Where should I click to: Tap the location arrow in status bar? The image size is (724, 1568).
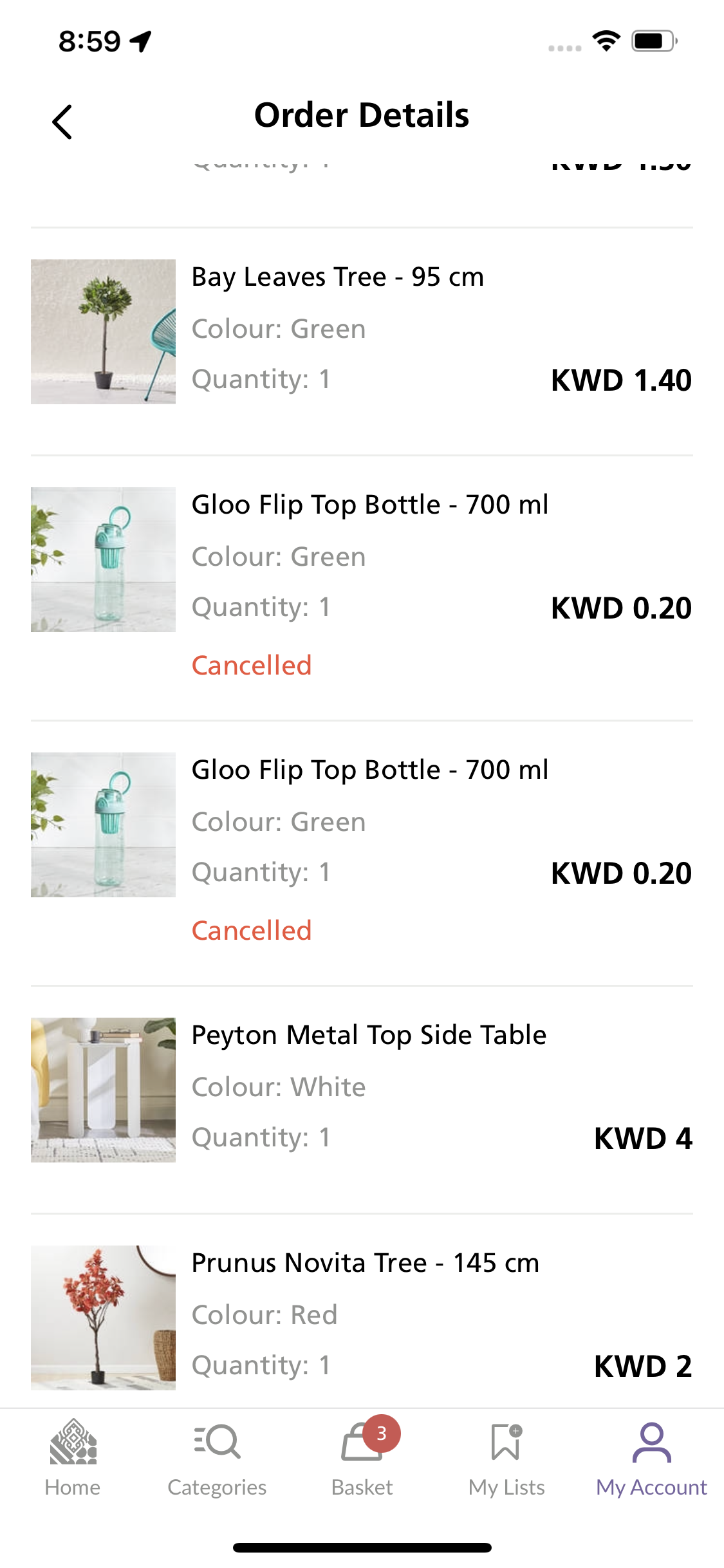[x=141, y=41]
